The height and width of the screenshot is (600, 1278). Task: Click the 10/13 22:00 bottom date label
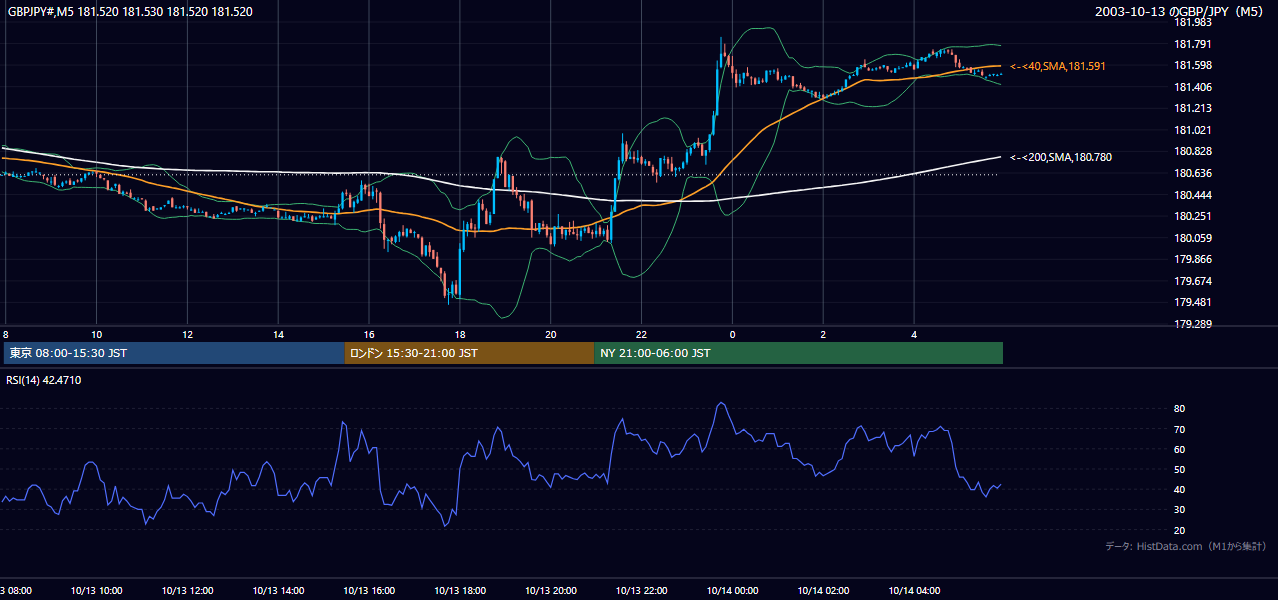click(x=641, y=590)
